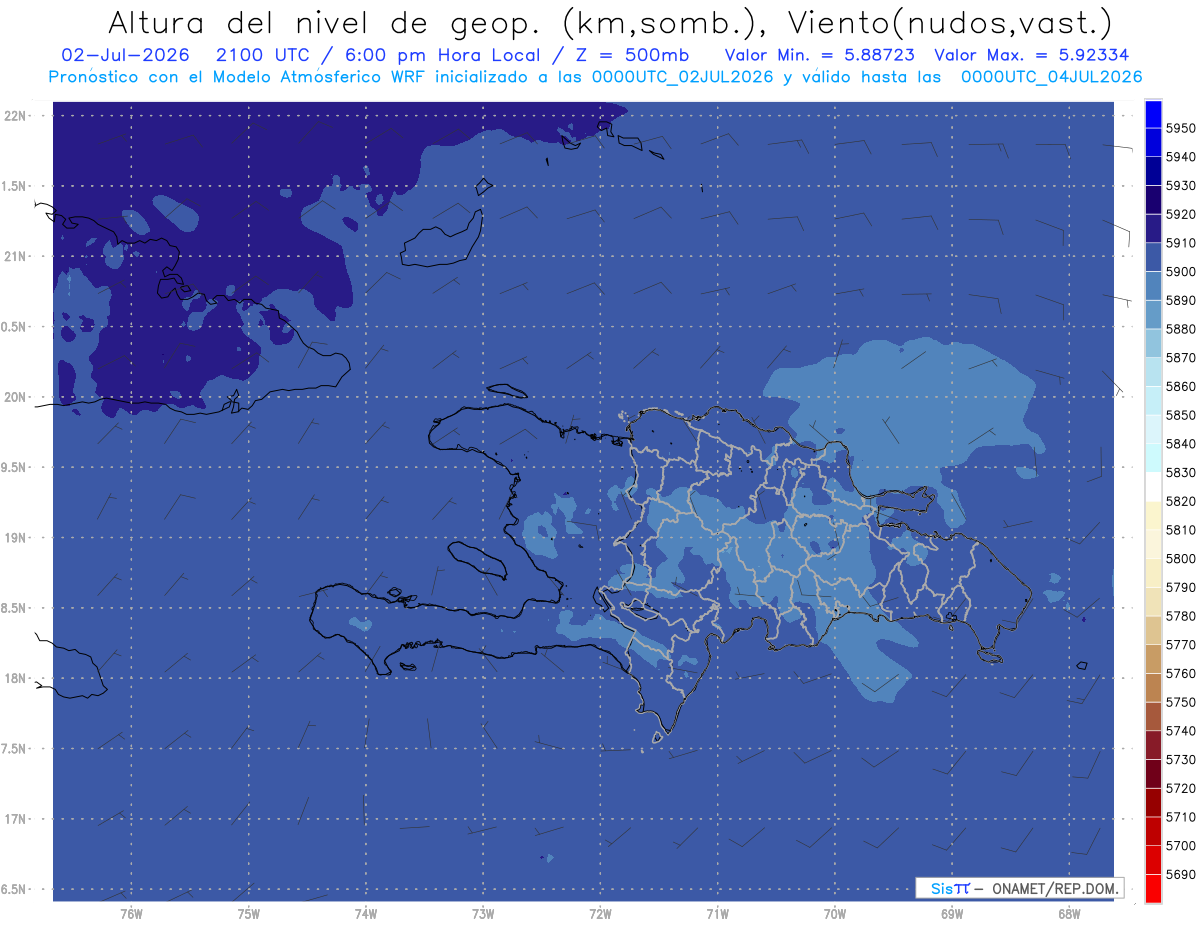
Task: Pick the brown swatch between 5750 and 5760
Action: point(1152,687)
